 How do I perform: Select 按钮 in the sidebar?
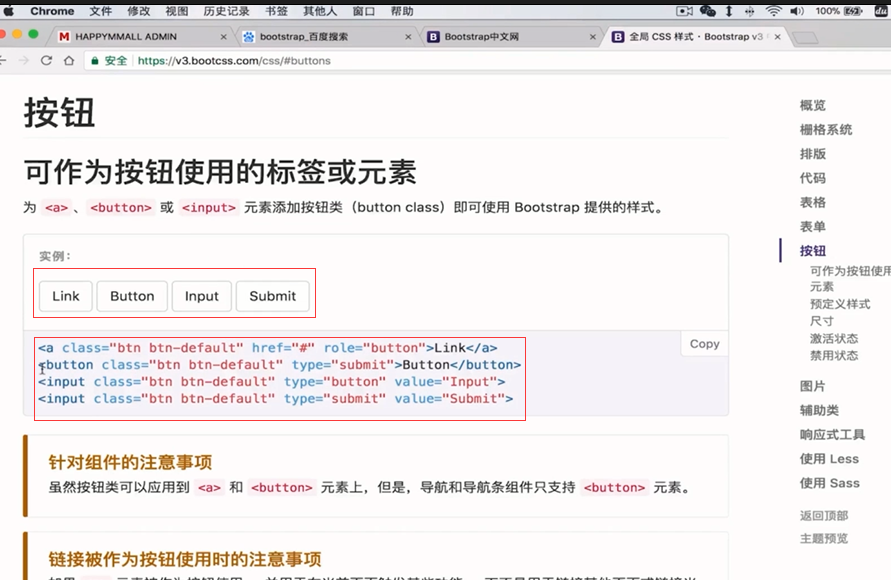click(813, 251)
